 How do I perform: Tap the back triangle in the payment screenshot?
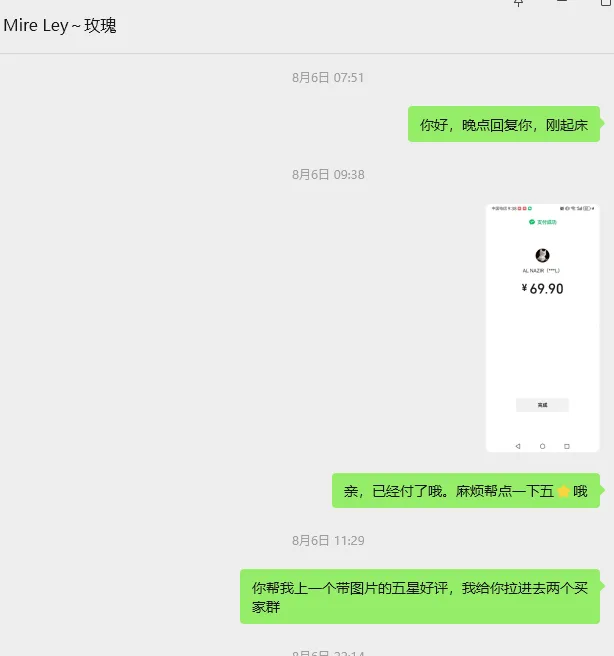(x=518, y=446)
